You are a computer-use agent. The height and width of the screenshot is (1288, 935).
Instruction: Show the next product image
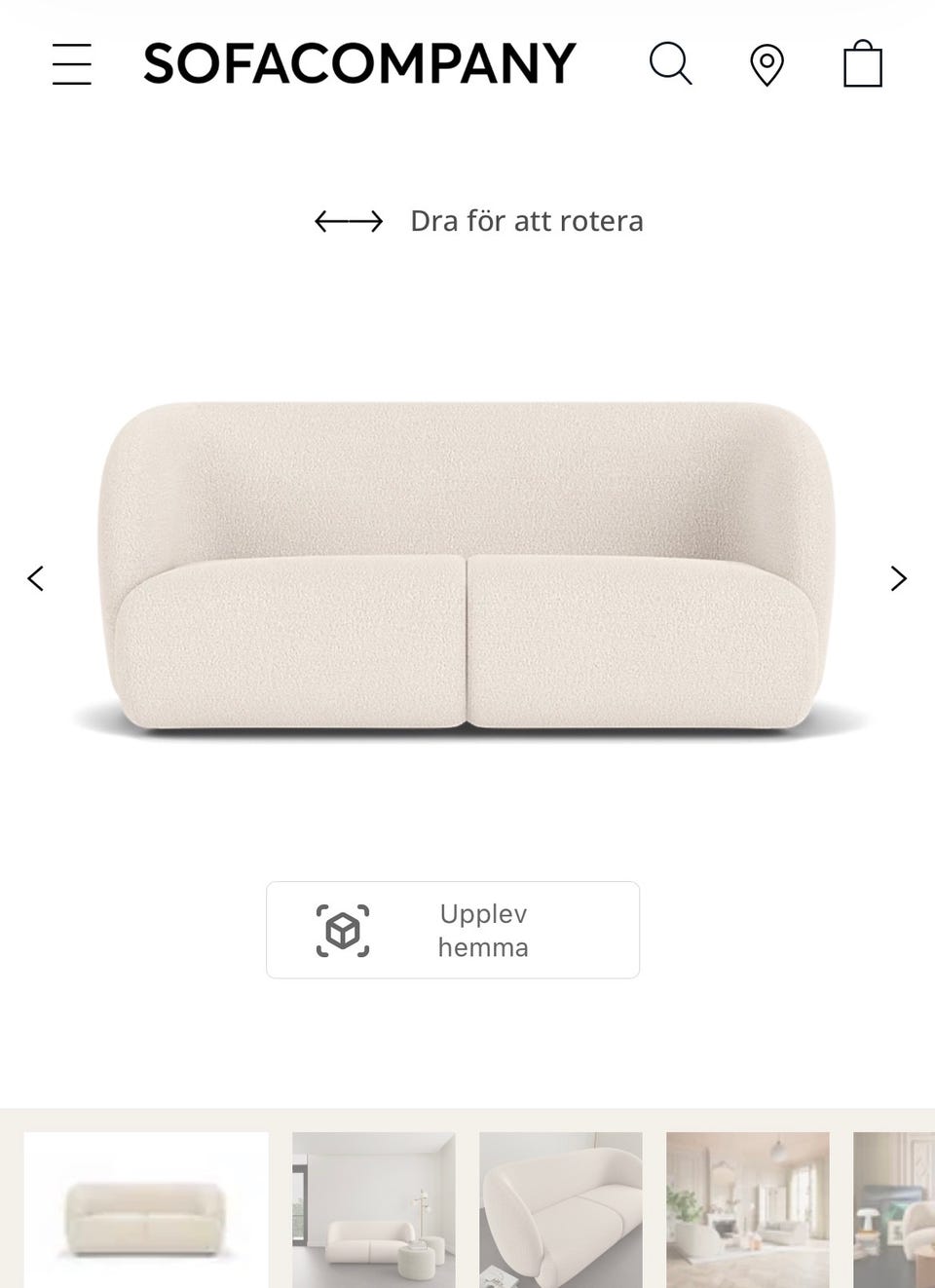point(898,578)
